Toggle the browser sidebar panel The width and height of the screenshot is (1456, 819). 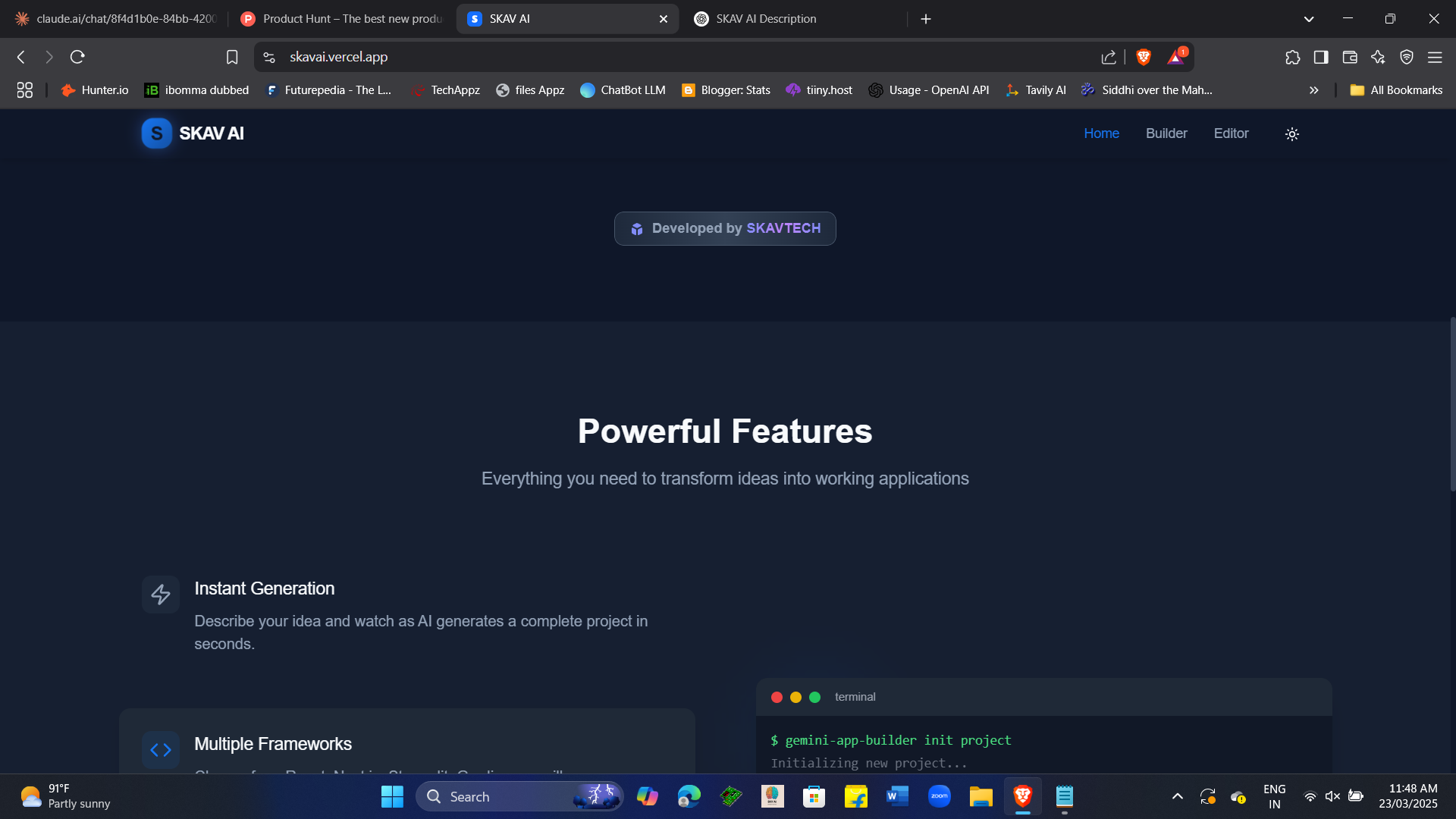tap(1321, 57)
